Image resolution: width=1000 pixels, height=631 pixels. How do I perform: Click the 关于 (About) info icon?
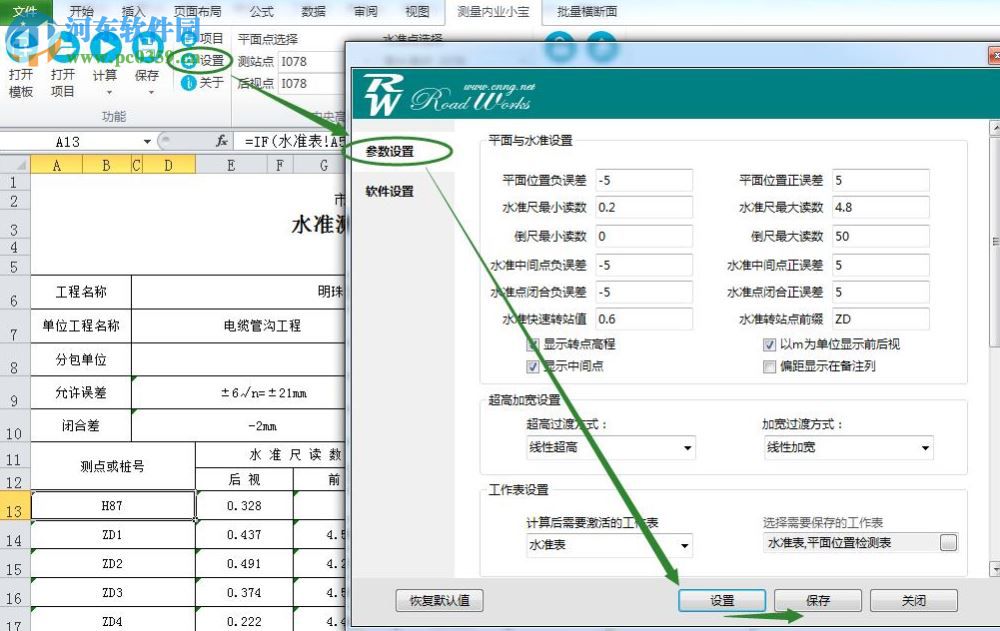coord(187,84)
